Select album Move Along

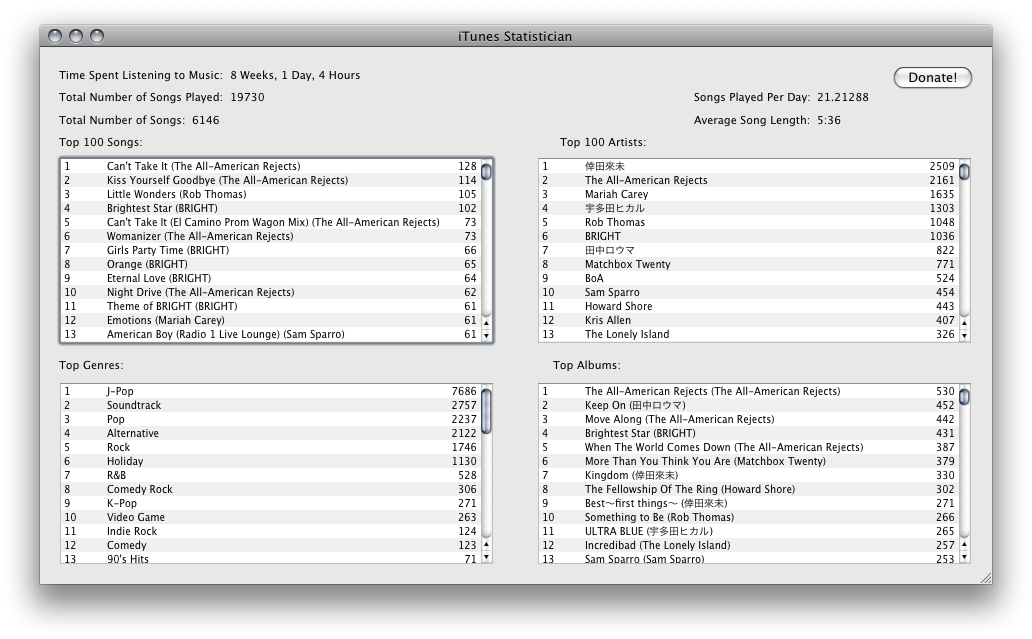click(749, 419)
